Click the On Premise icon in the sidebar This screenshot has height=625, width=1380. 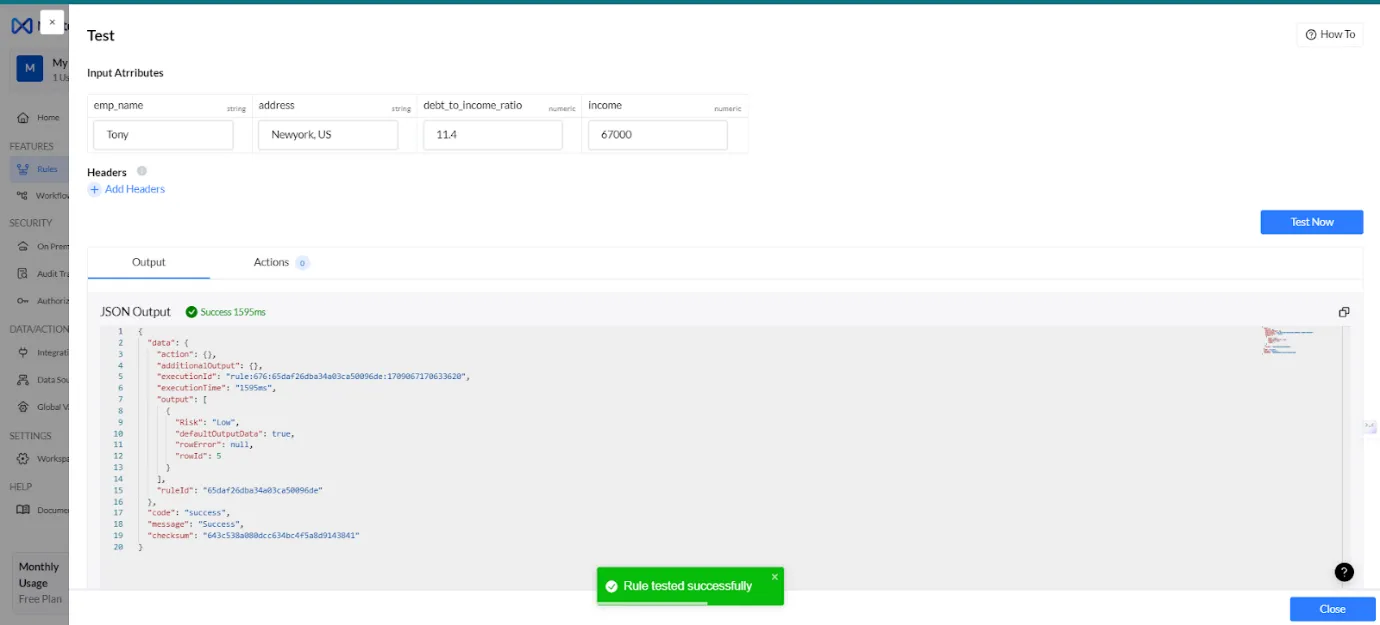click(23, 246)
